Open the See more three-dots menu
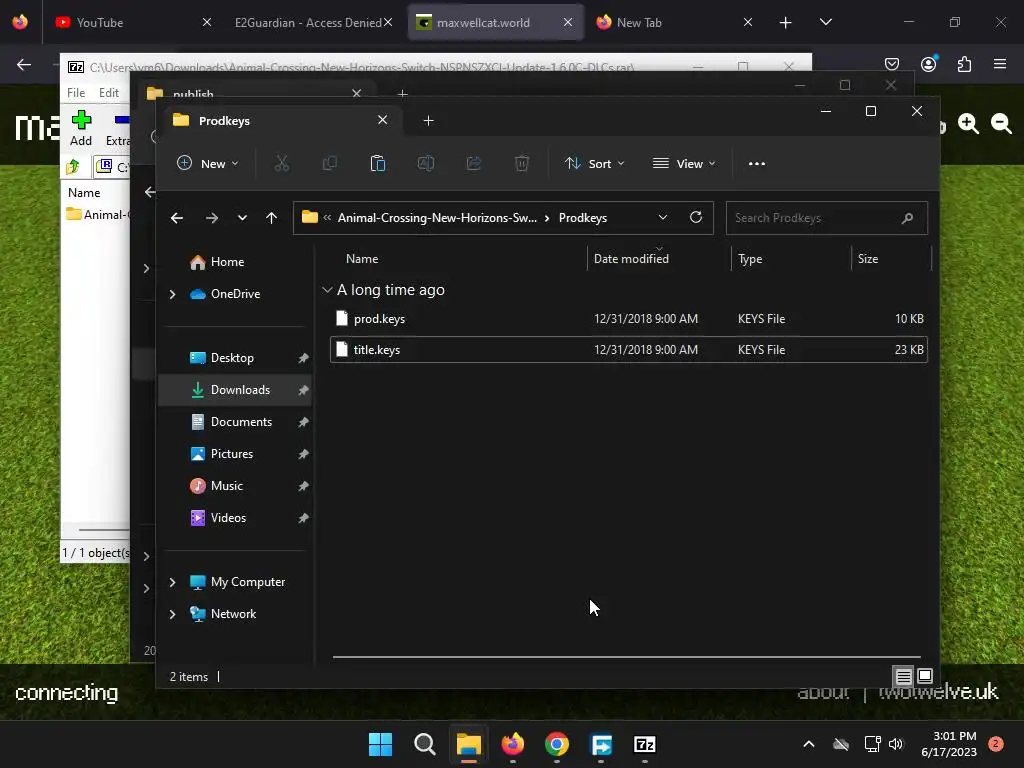The width and height of the screenshot is (1024, 768). (757, 164)
